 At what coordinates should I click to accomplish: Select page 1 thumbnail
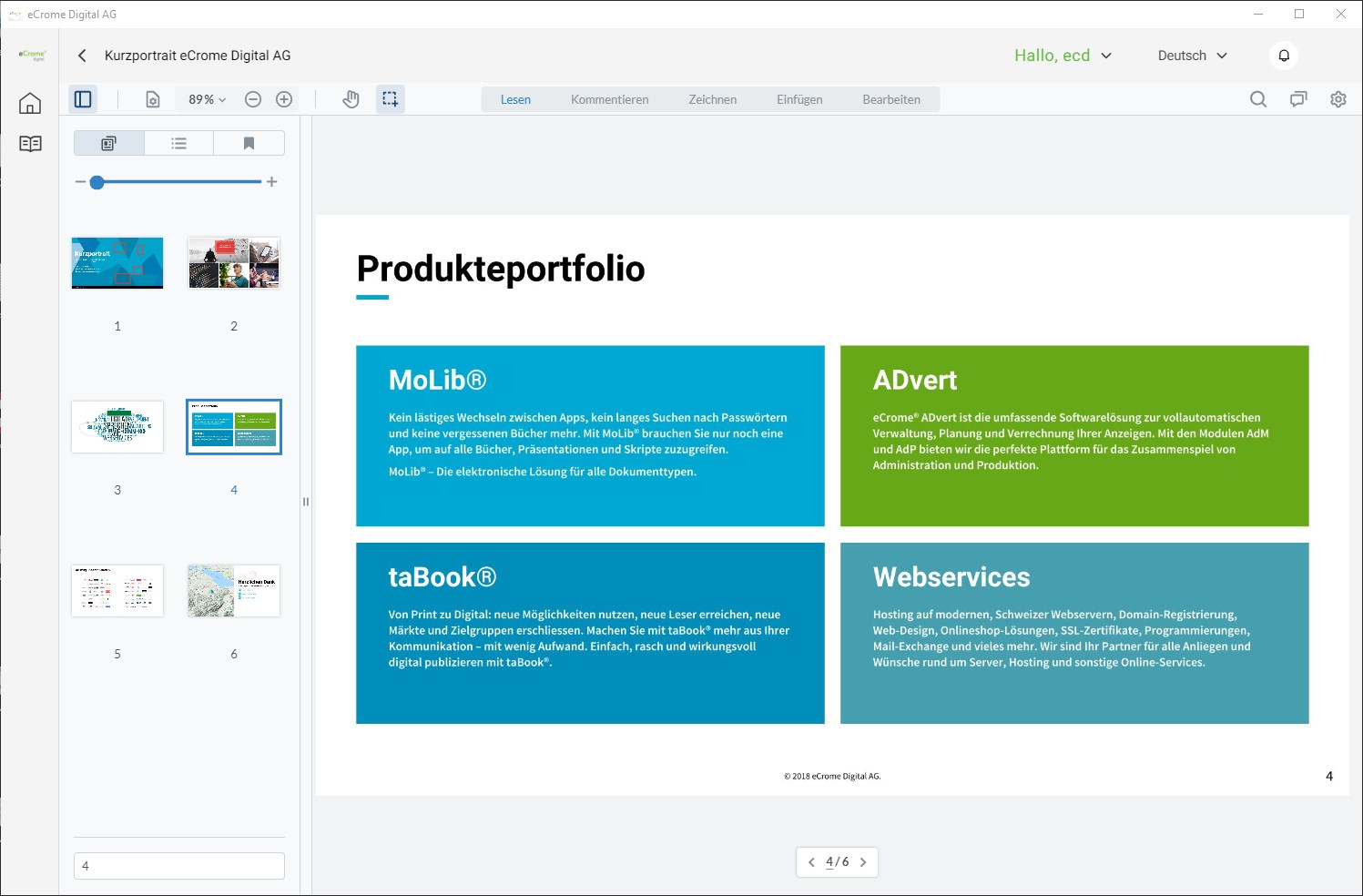point(117,263)
